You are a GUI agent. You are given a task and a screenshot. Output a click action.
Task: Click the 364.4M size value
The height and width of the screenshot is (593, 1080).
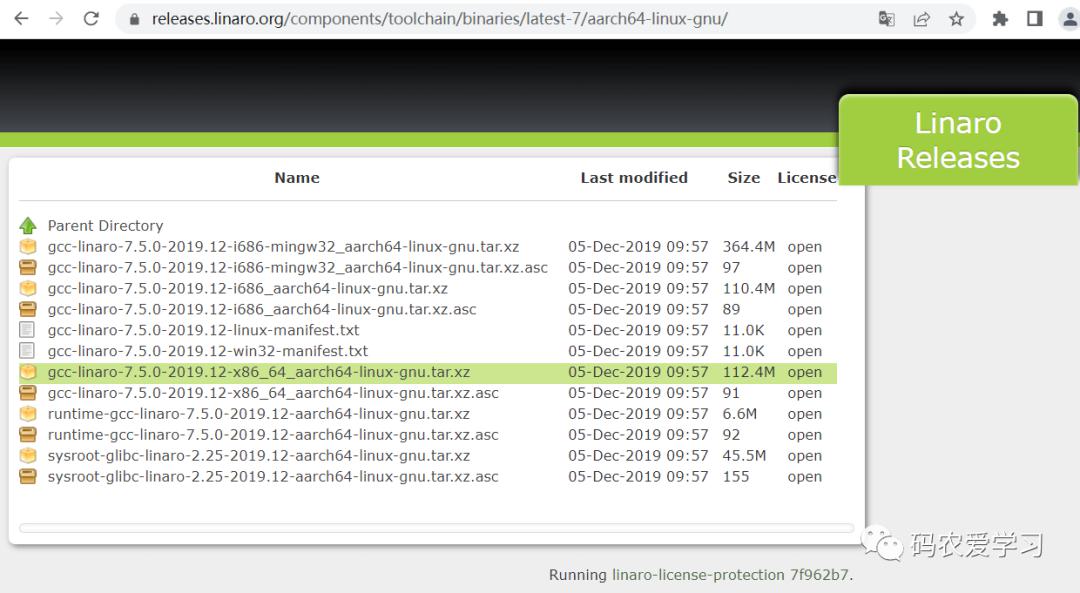point(749,247)
